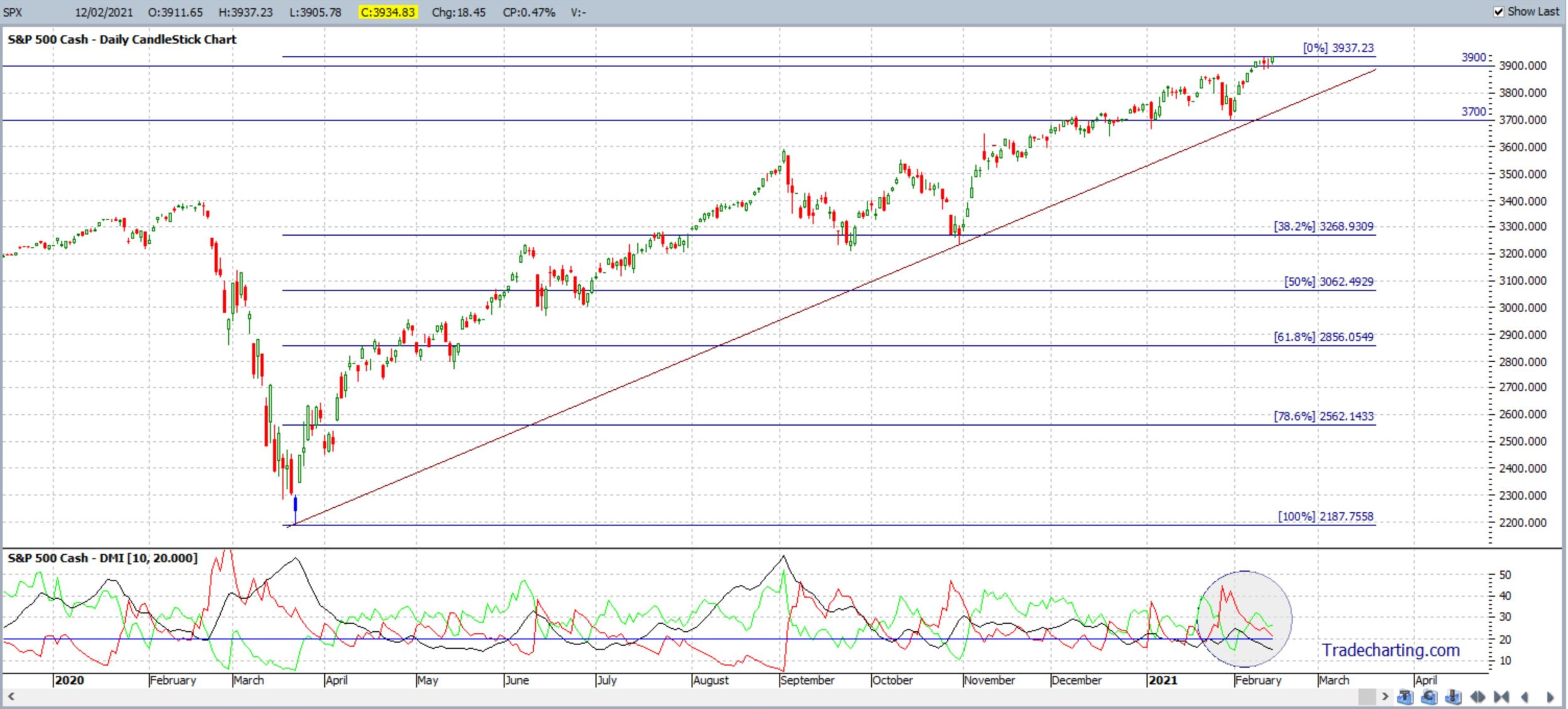
Task: Click the horizontal scrollbar left arrow
Action: coord(11,696)
